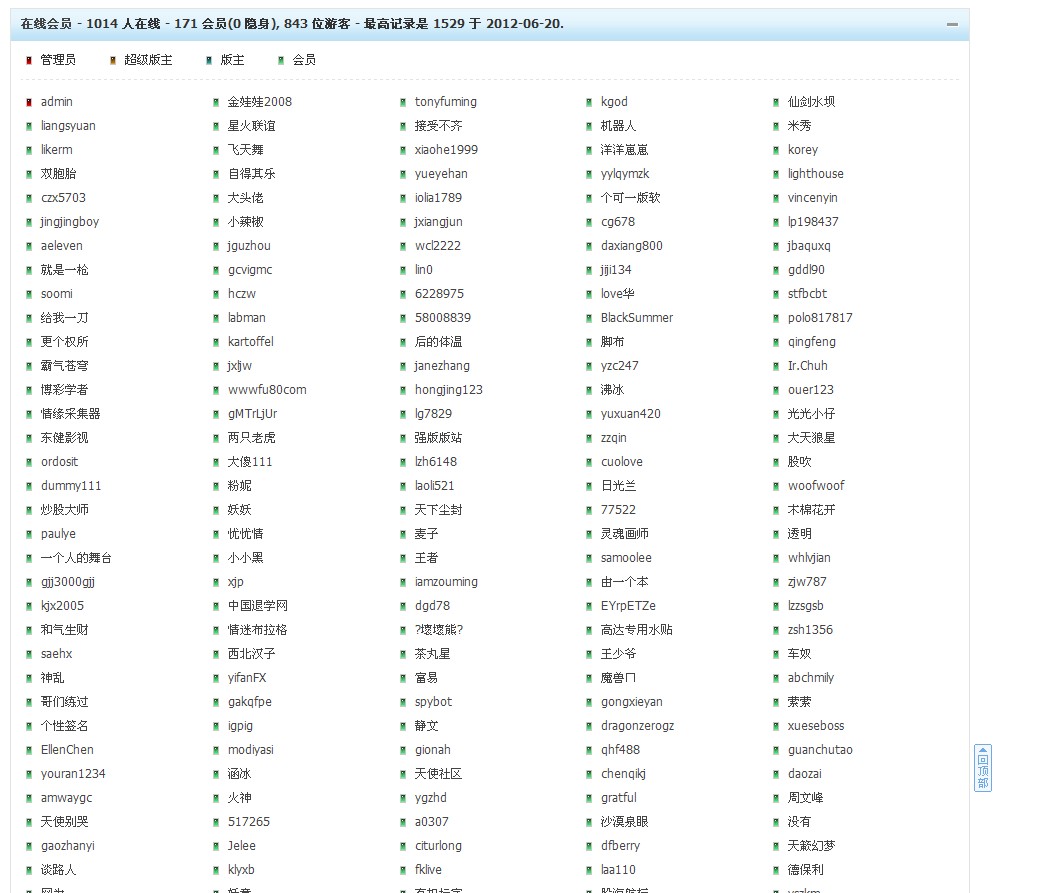Click the 仙剑水坝 member link
The height and width of the screenshot is (893, 1037).
pos(814,101)
